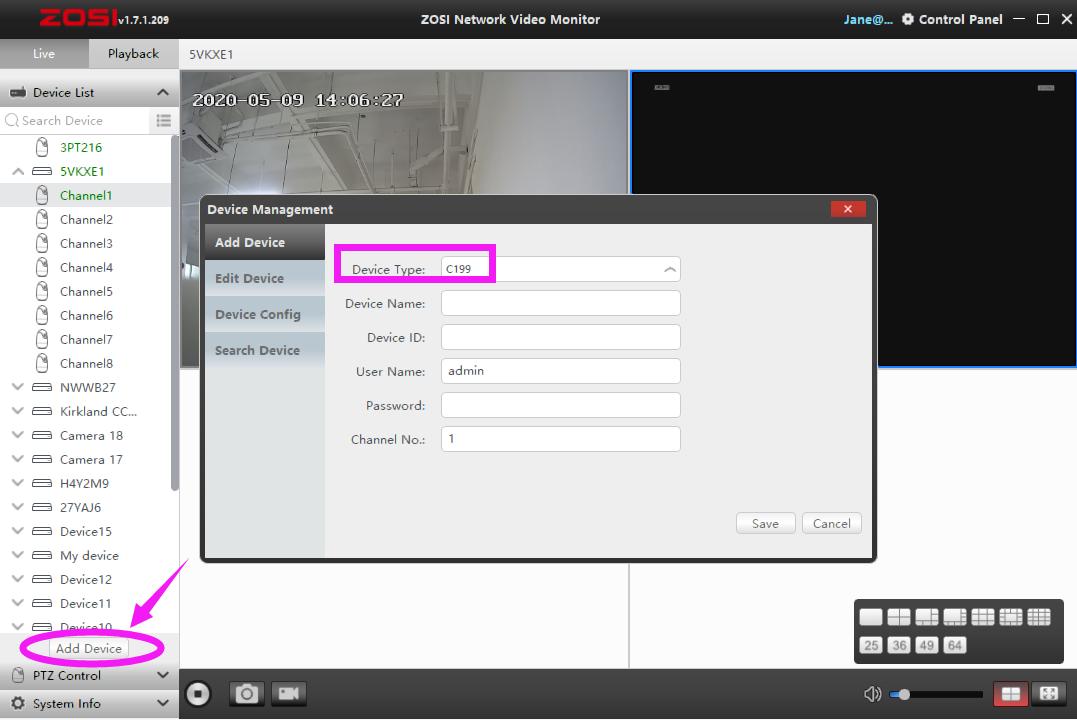Select the 64-channel grid layout
Image resolution: width=1077 pixels, height=720 pixels.
coord(955,645)
